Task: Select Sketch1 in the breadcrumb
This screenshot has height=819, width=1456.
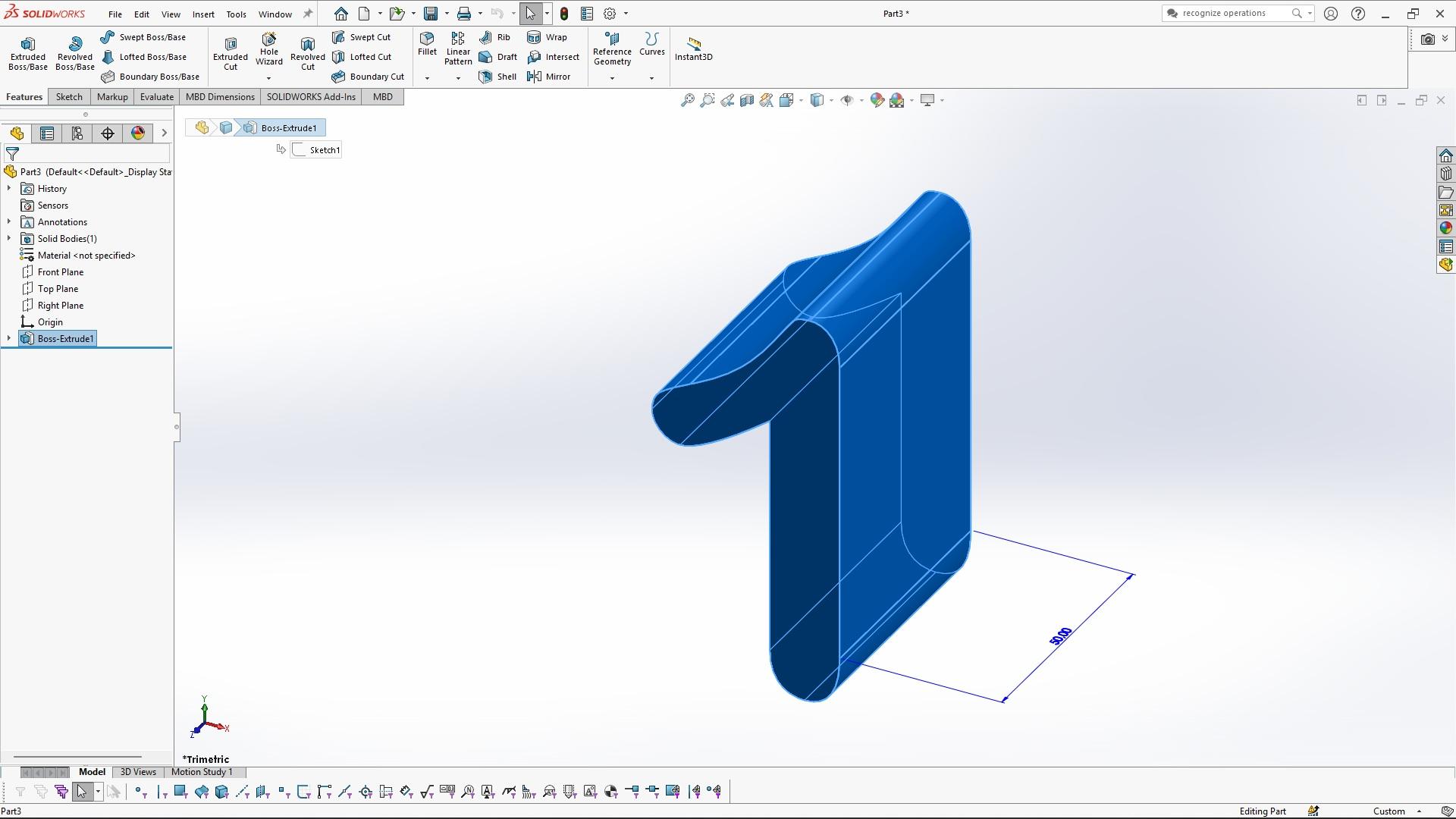Action: 317,150
